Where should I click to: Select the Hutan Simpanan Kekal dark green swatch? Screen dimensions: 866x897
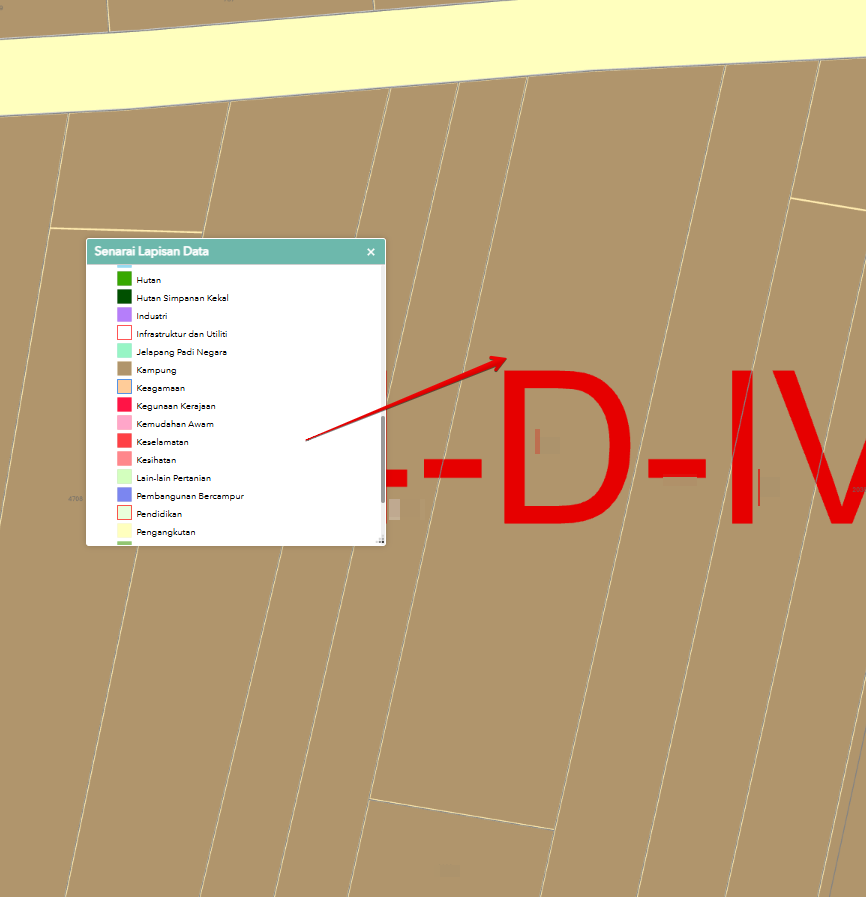(x=124, y=297)
